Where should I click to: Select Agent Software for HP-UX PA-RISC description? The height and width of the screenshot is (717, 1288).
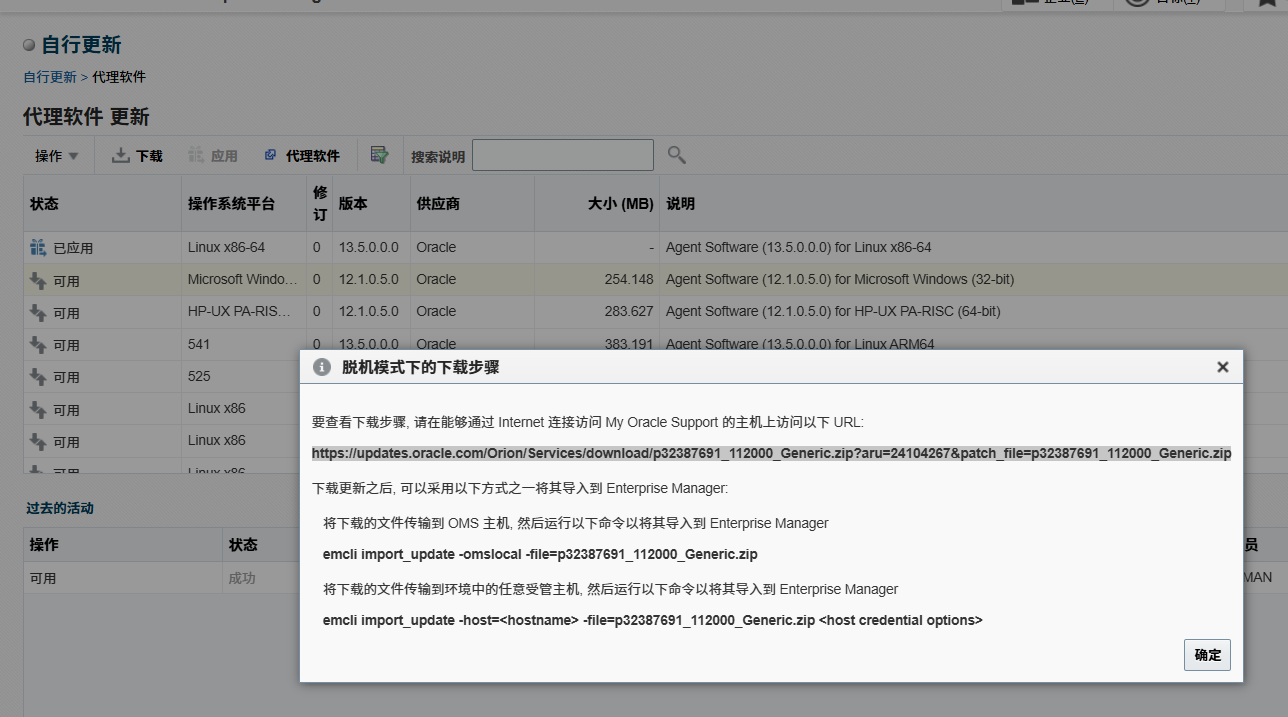pyautogui.click(x=833, y=311)
